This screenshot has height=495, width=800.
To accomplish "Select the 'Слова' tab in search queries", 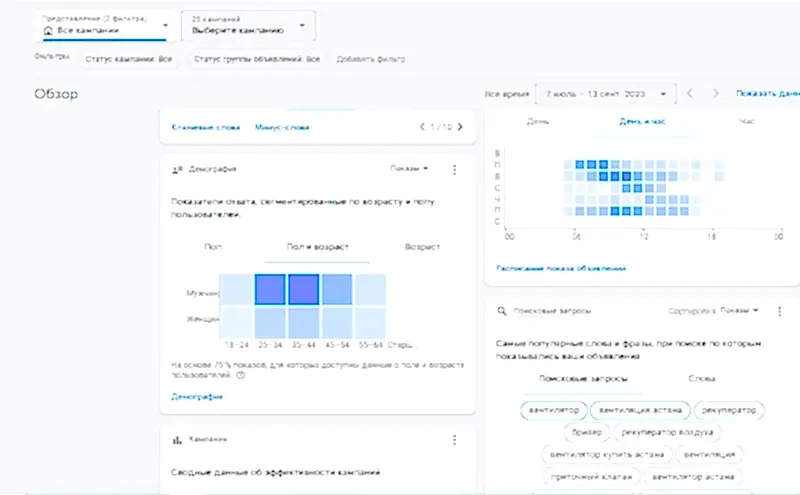I will coord(702,379).
